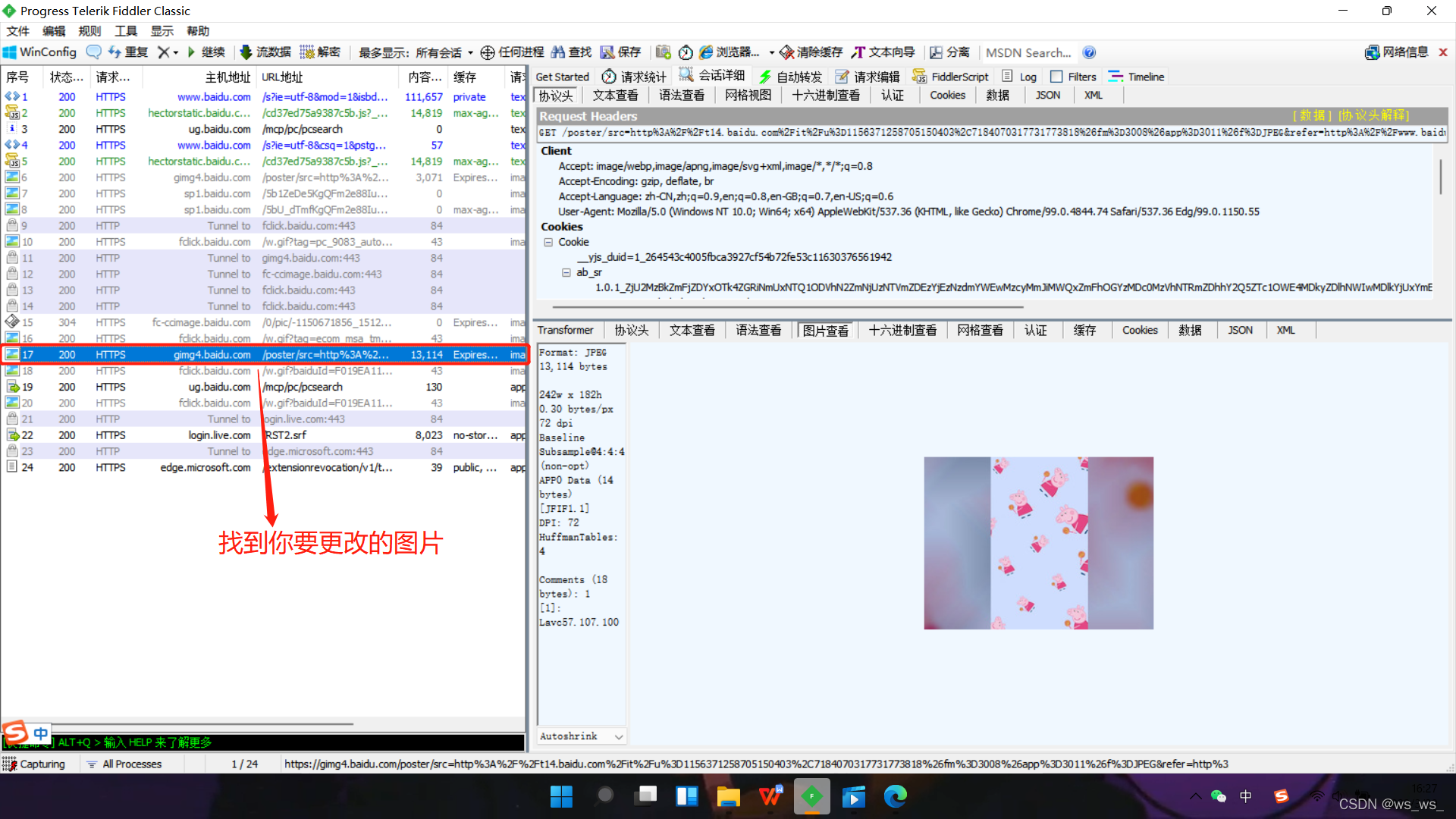Clear cache with 清除缓存

point(811,52)
